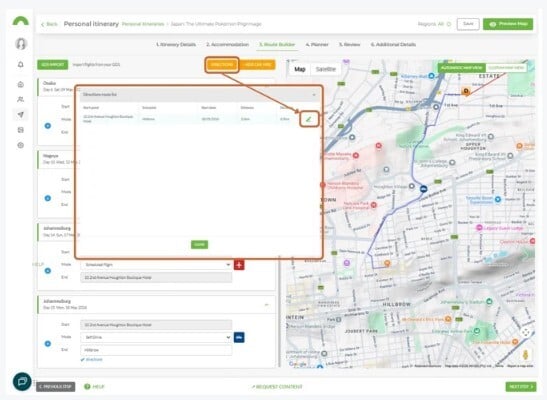
Task: Click the sidebar icon below the paper plane
Action: pyautogui.click(x=21, y=130)
